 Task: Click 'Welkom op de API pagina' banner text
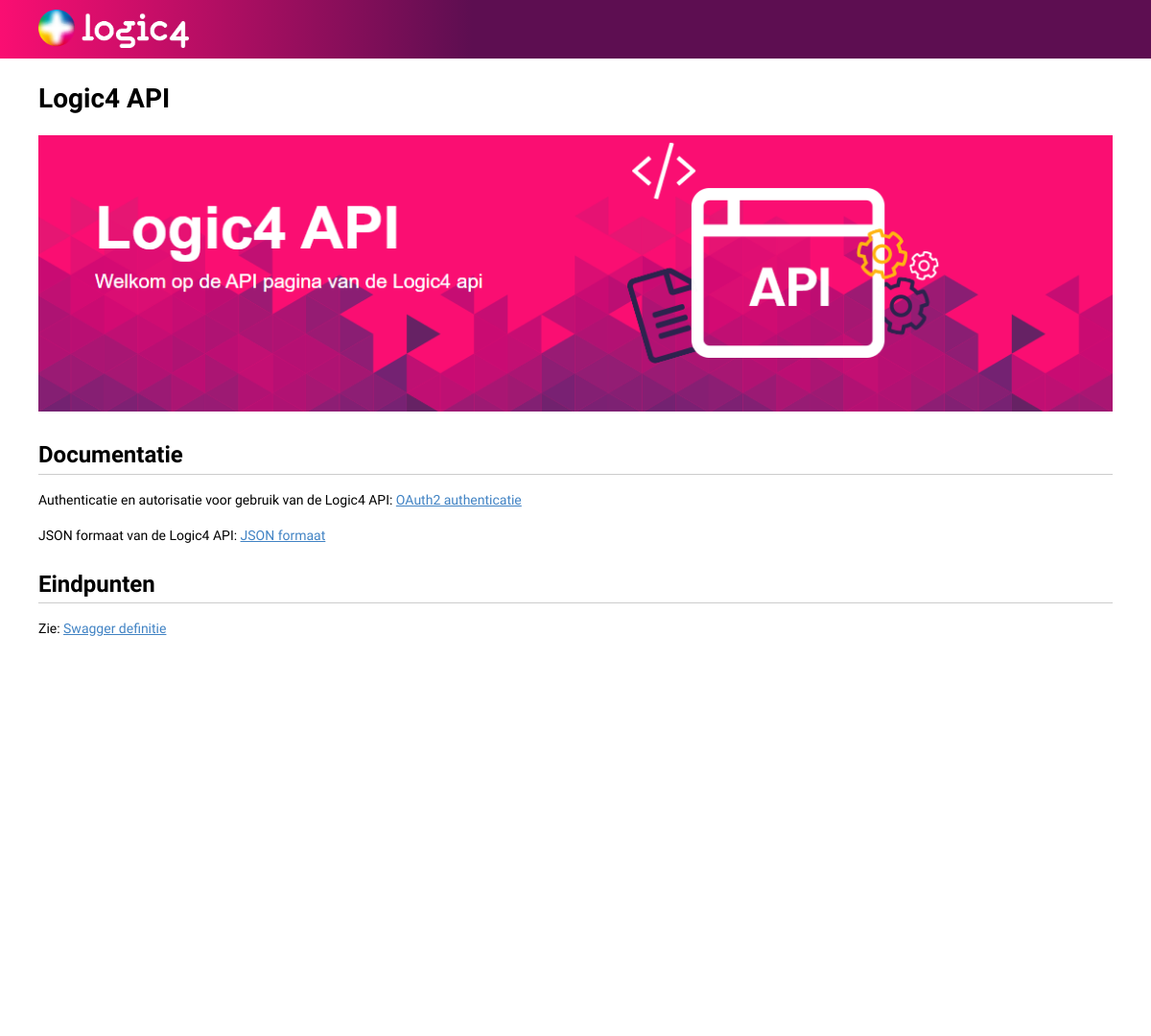(x=289, y=281)
